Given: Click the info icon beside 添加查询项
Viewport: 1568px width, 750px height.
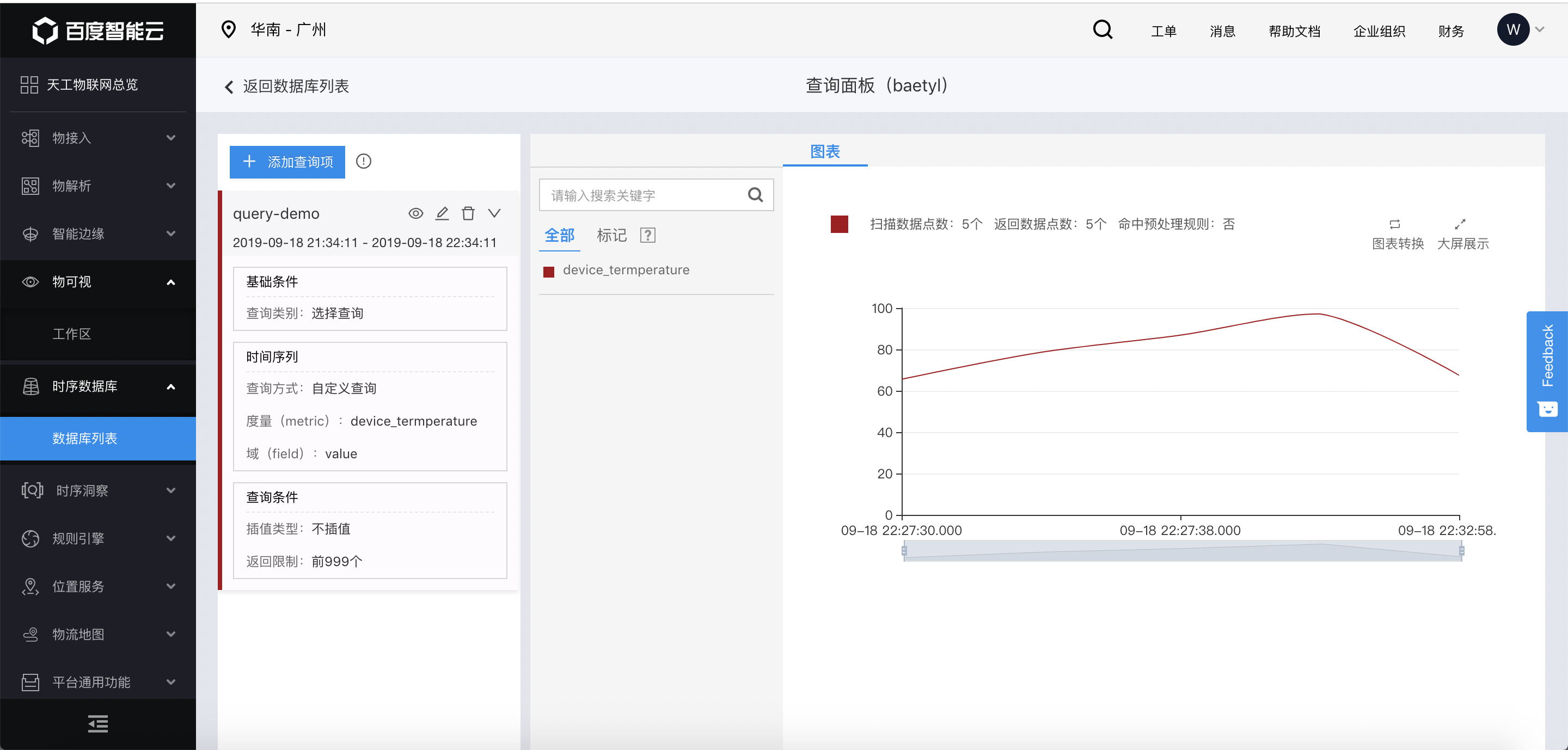Looking at the screenshot, I should 363,161.
